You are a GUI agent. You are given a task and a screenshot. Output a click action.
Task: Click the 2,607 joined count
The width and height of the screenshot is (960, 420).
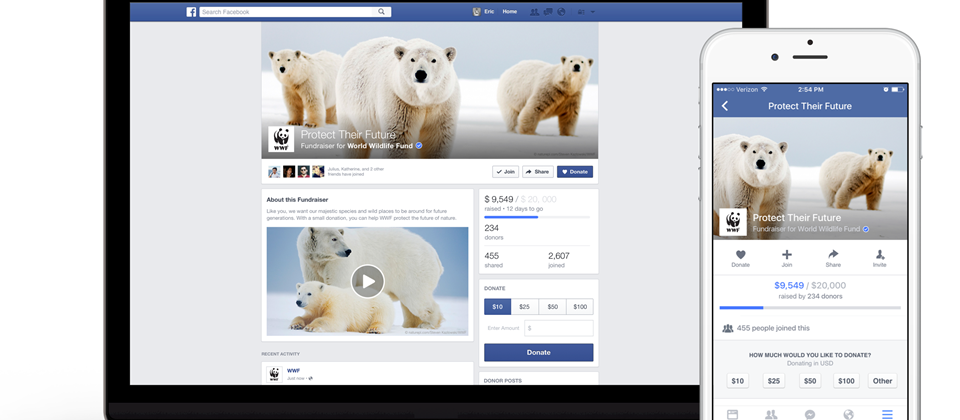click(x=559, y=256)
